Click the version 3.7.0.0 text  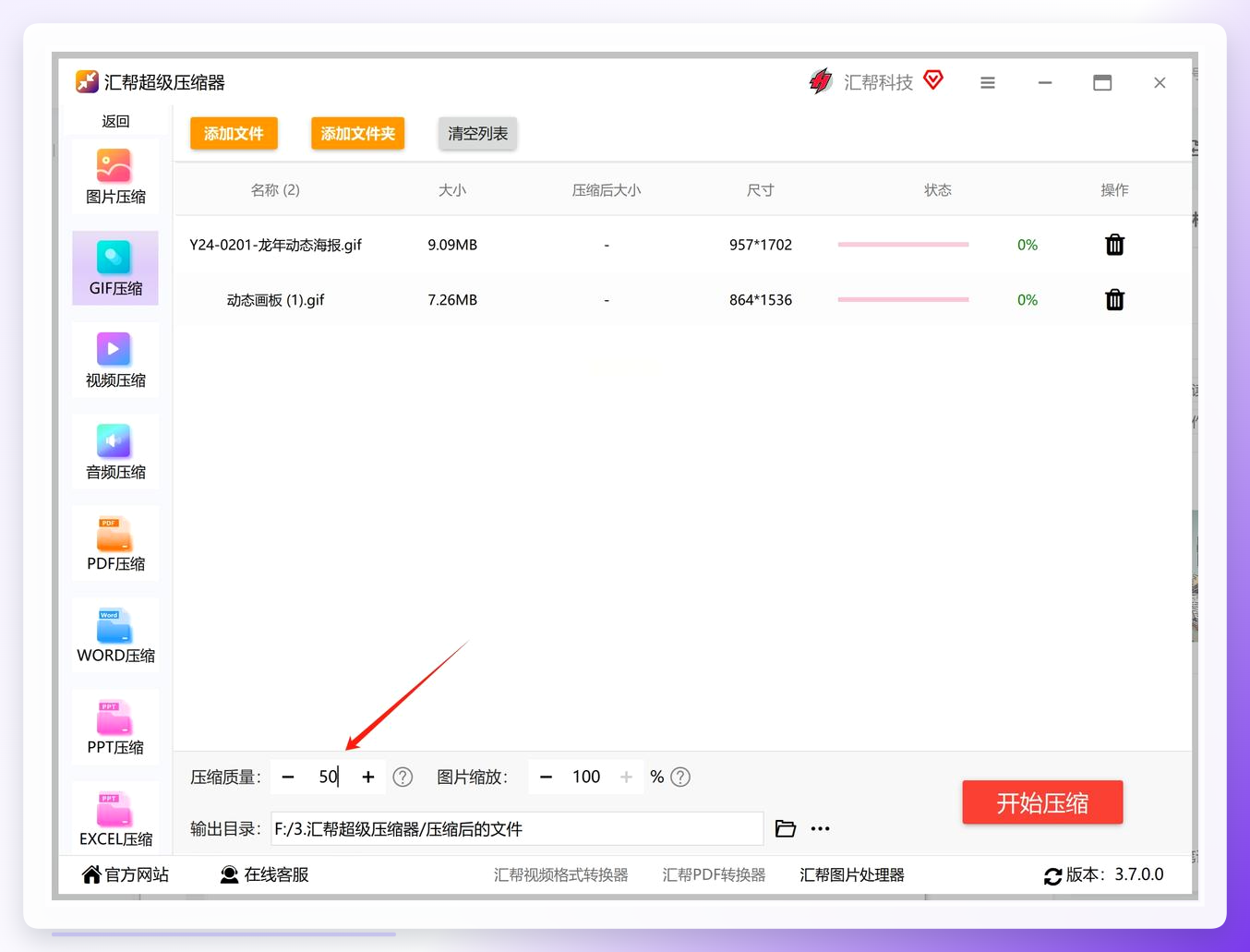pos(1138,874)
